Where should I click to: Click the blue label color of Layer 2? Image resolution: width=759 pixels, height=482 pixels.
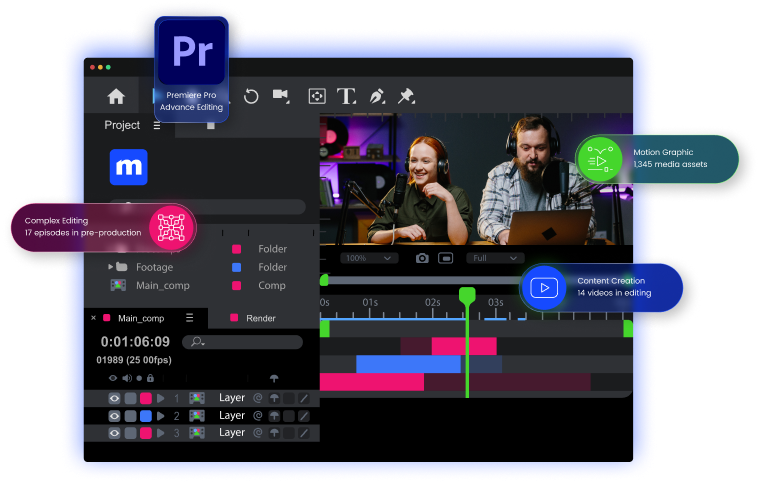[146, 416]
